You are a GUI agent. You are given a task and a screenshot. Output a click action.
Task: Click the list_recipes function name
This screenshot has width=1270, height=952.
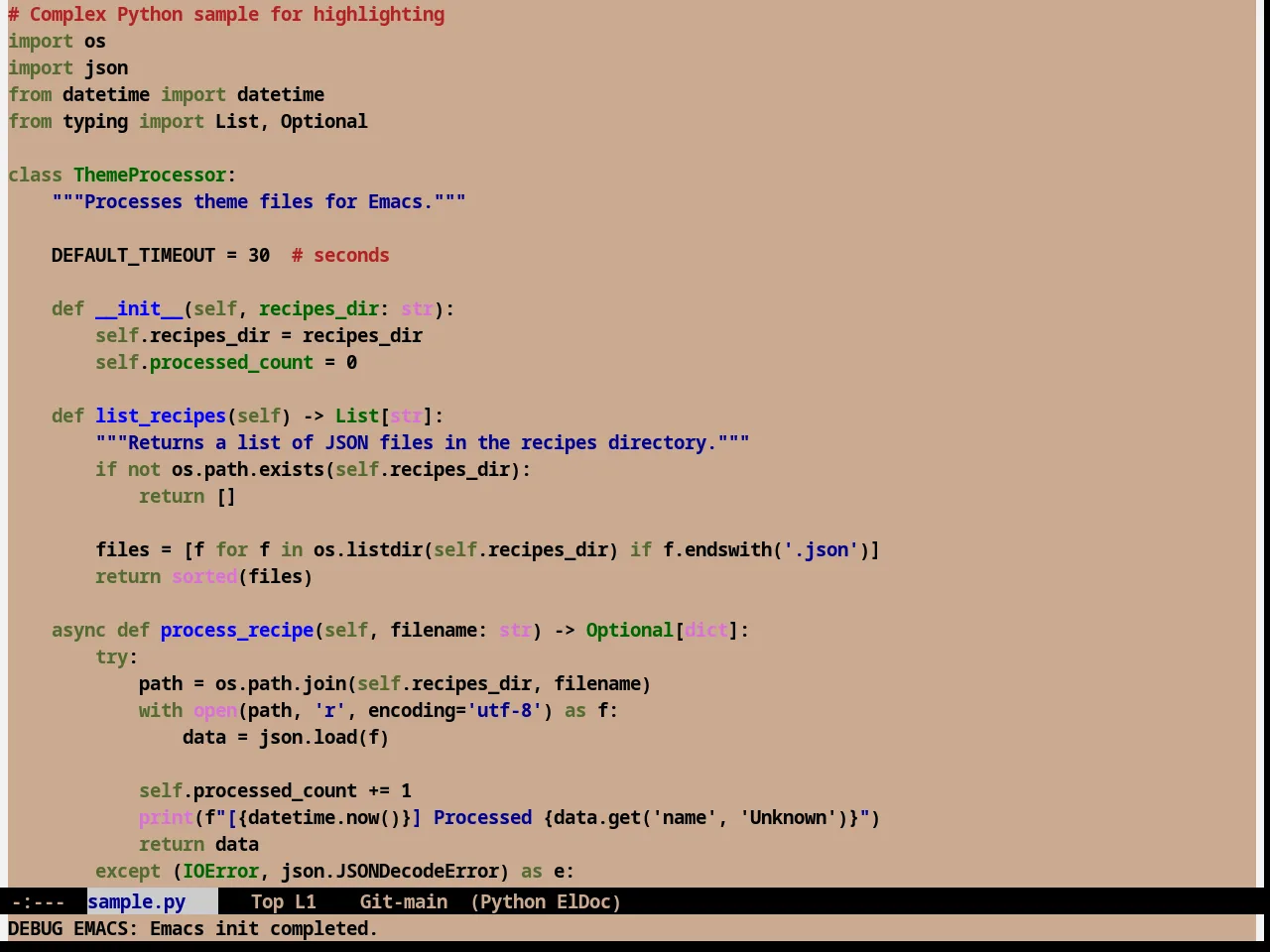pos(161,416)
